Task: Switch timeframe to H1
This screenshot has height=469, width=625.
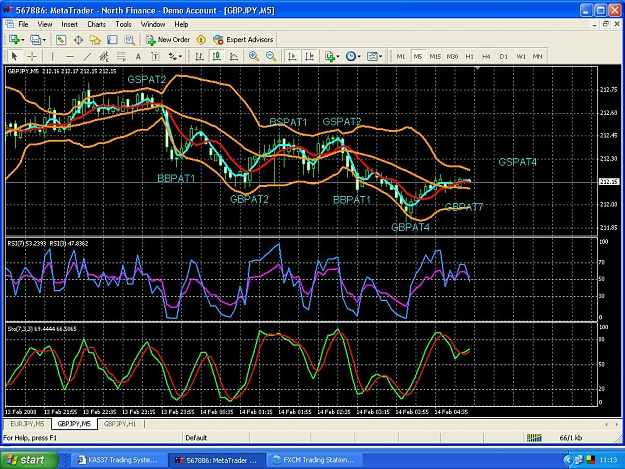Action: pos(470,57)
